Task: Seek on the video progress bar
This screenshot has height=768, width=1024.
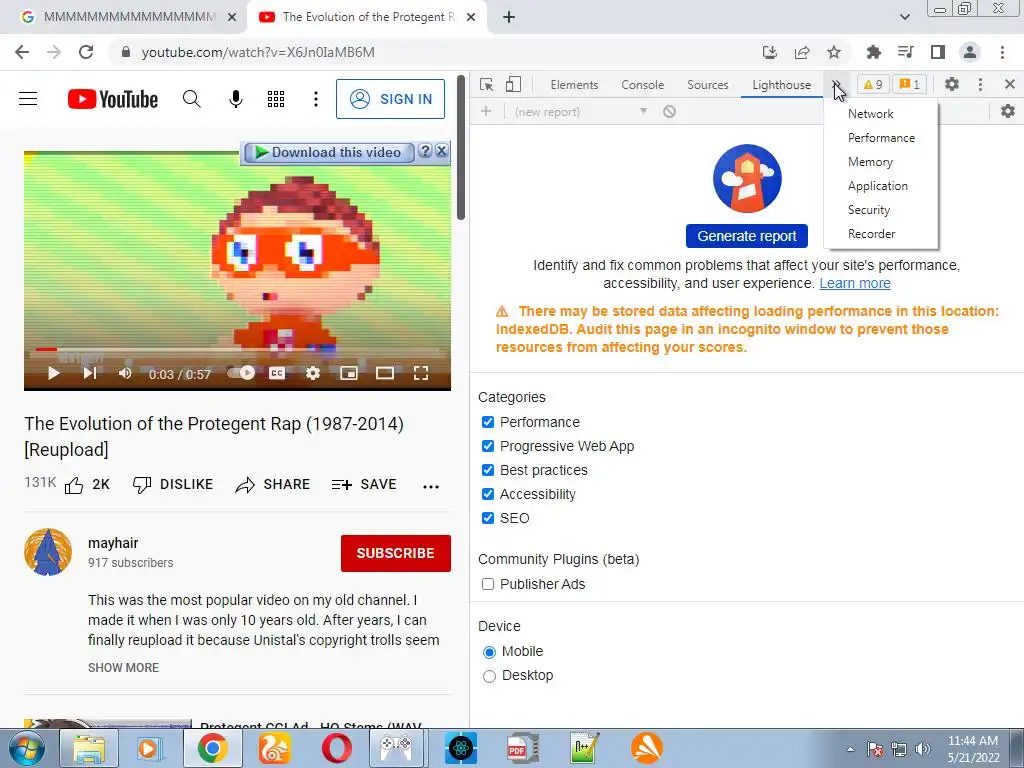Action: [238, 350]
